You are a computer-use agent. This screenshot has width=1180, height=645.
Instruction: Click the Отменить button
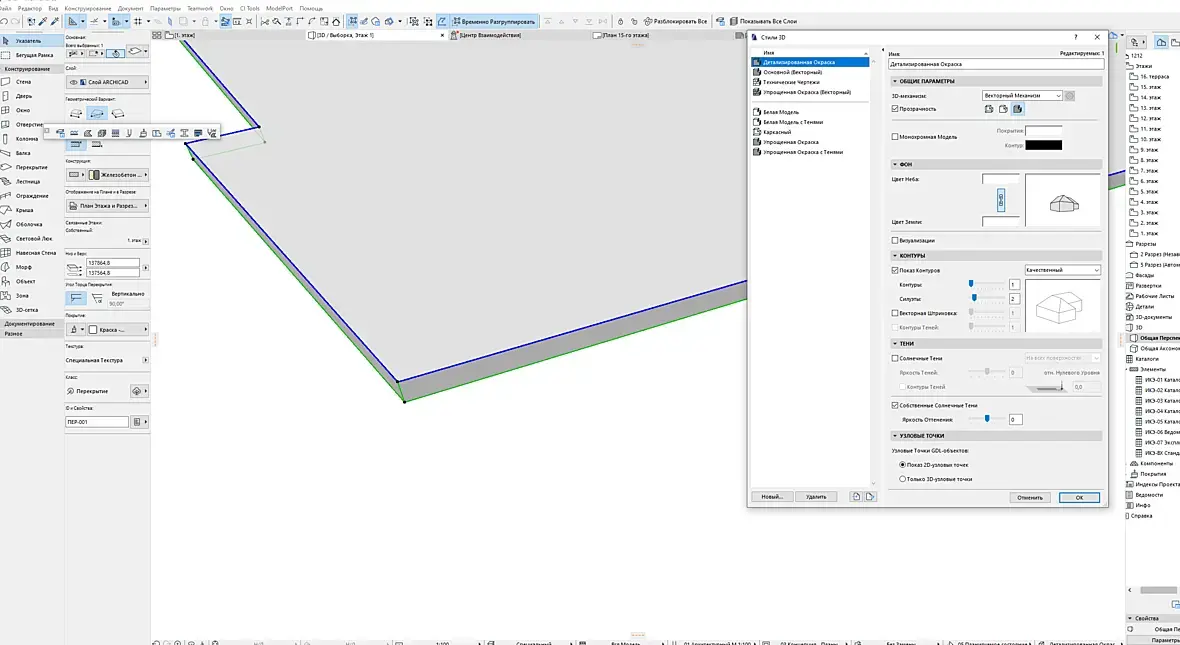pos(1030,497)
